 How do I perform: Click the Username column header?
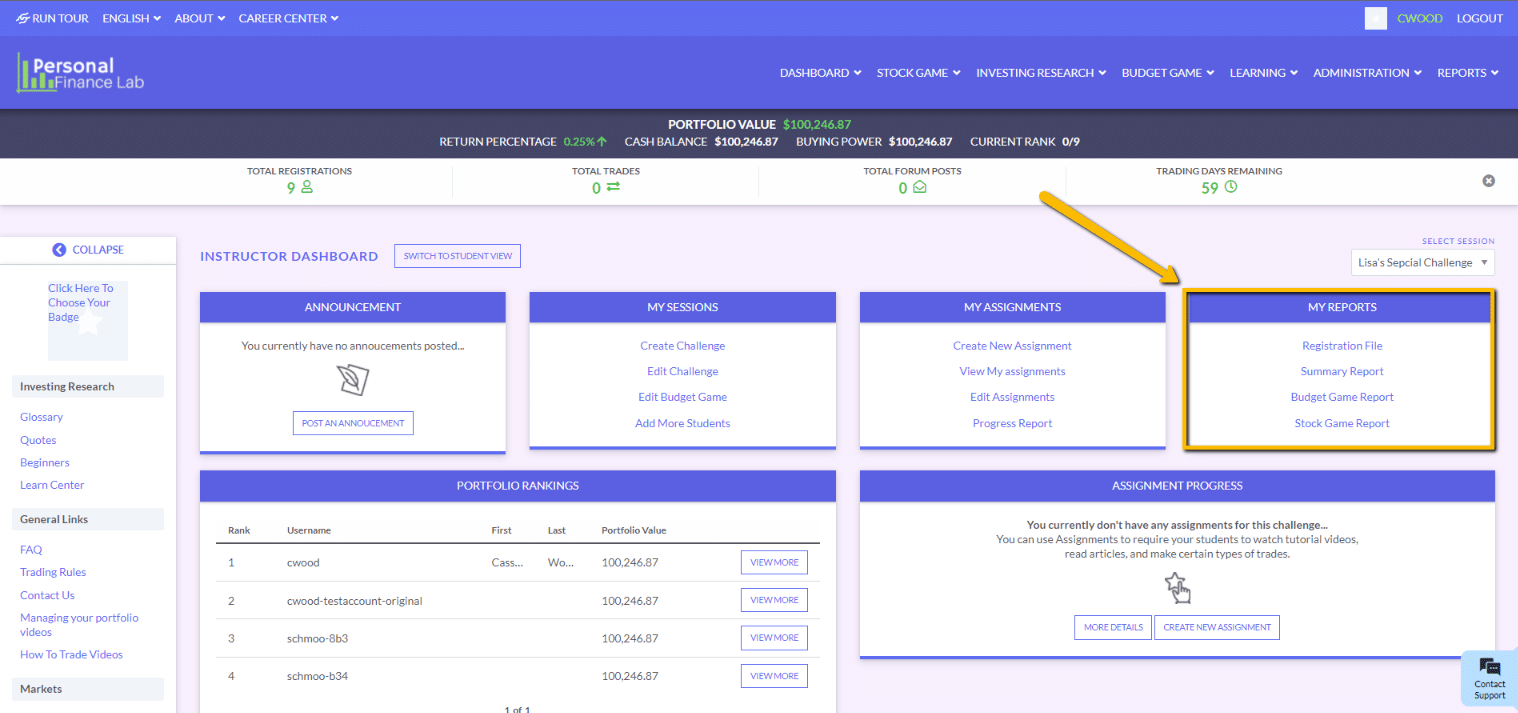pos(308,530)
